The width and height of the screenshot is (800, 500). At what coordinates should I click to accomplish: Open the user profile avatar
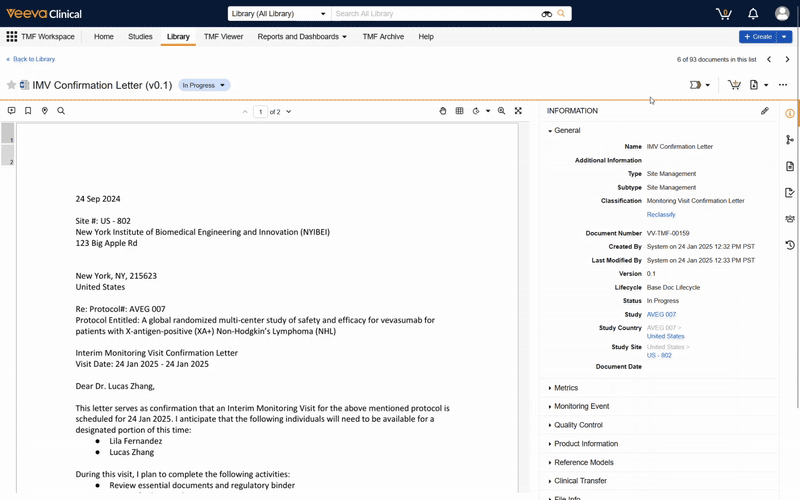pyautogui.click(x=782, y=14)
